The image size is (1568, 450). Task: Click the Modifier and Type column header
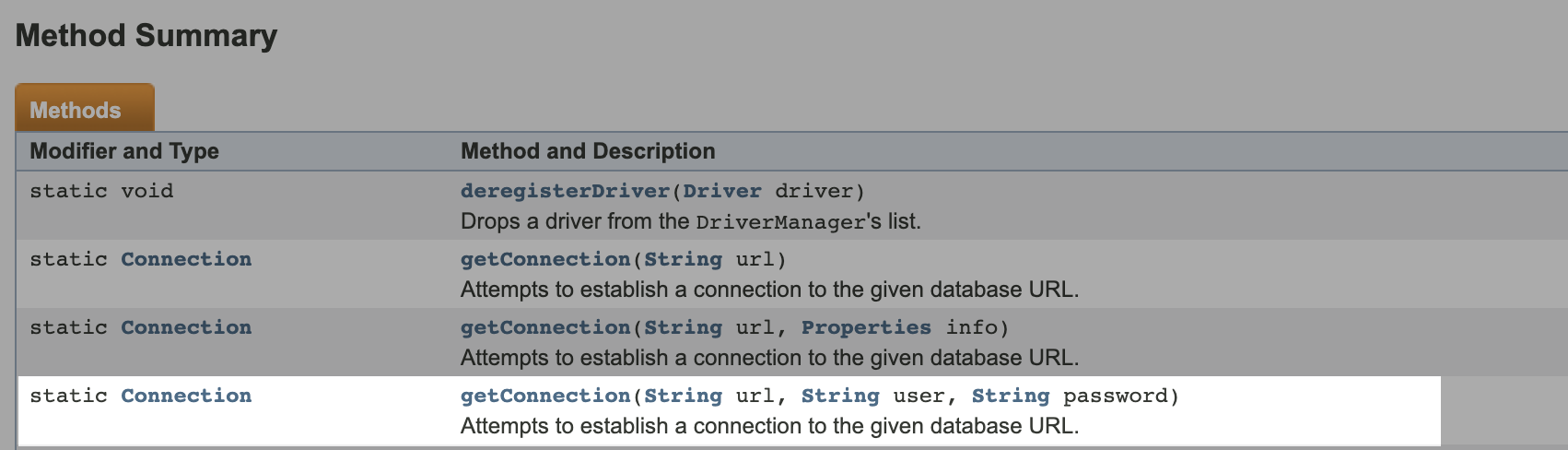[x=124, y=151]
